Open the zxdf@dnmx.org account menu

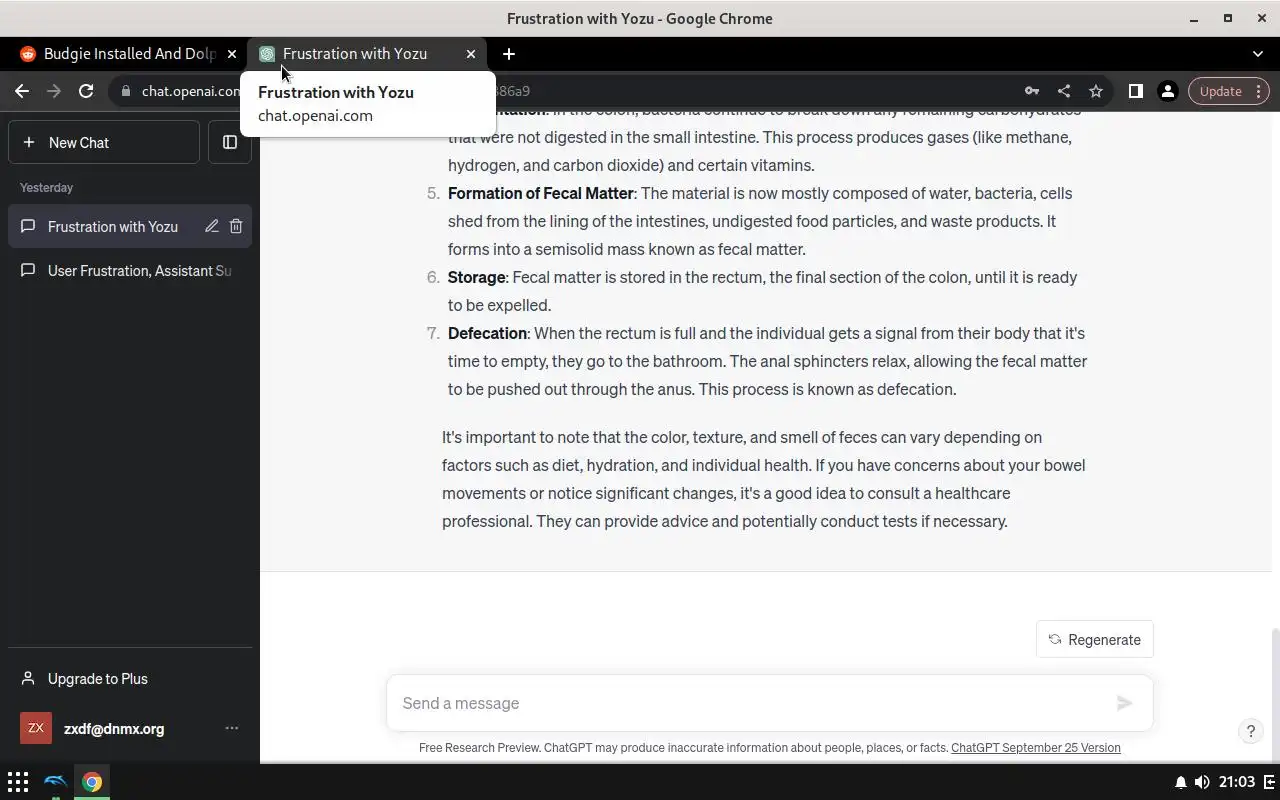[x=130, y=729]
